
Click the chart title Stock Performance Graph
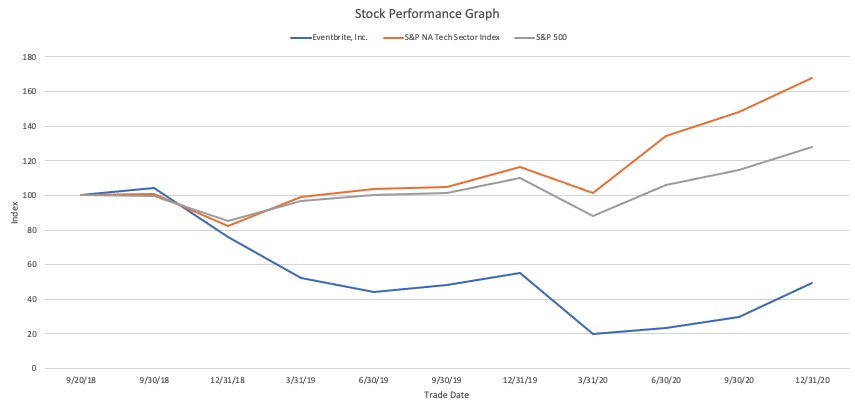point(427,14)
